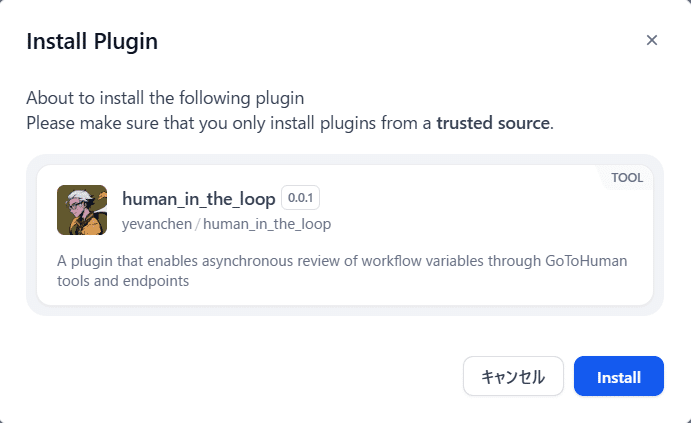Click the human_in_the_loop plugin avatar icon
Screen dimensions: 691x423
(x=81, y=210)
